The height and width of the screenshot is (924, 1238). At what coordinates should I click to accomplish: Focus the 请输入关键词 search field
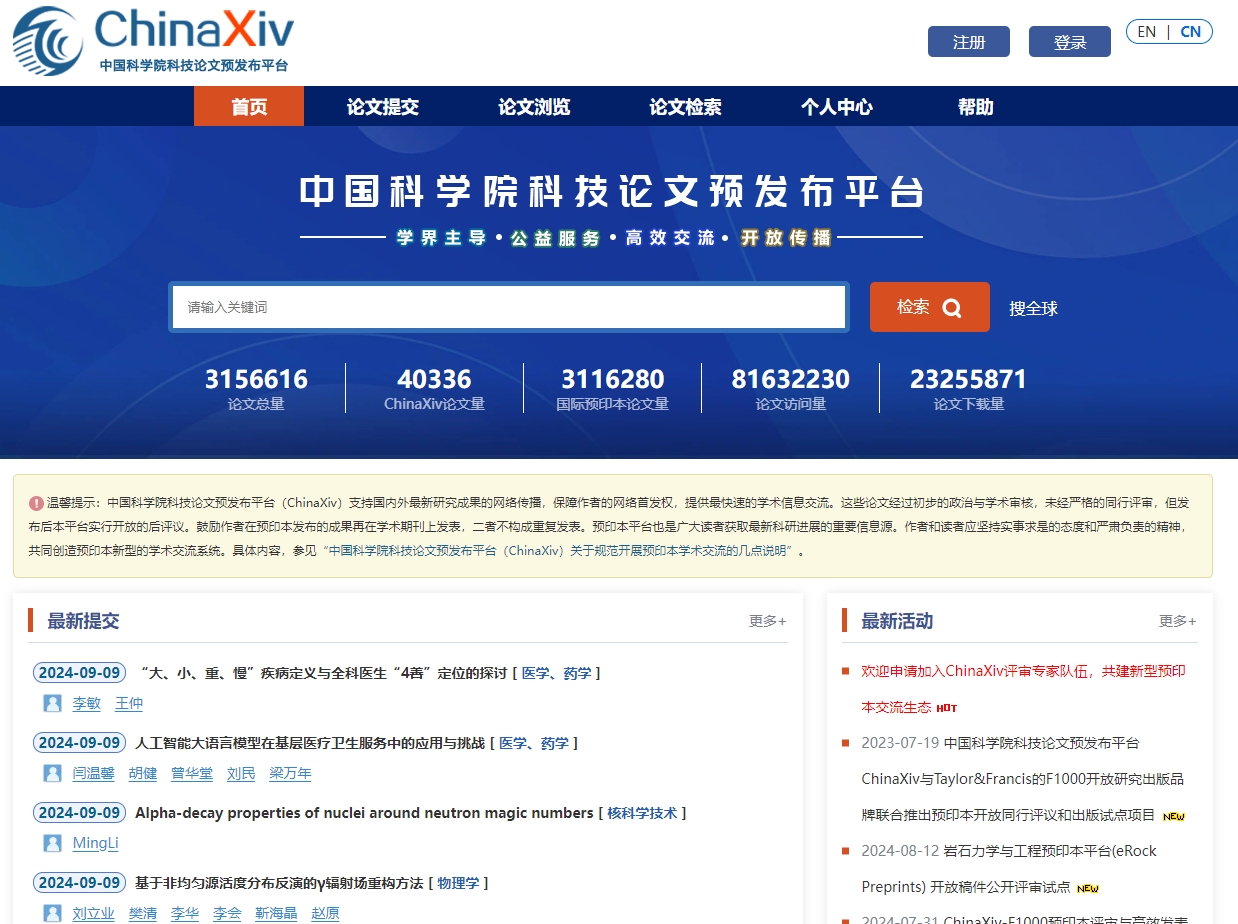pos(509,307)
